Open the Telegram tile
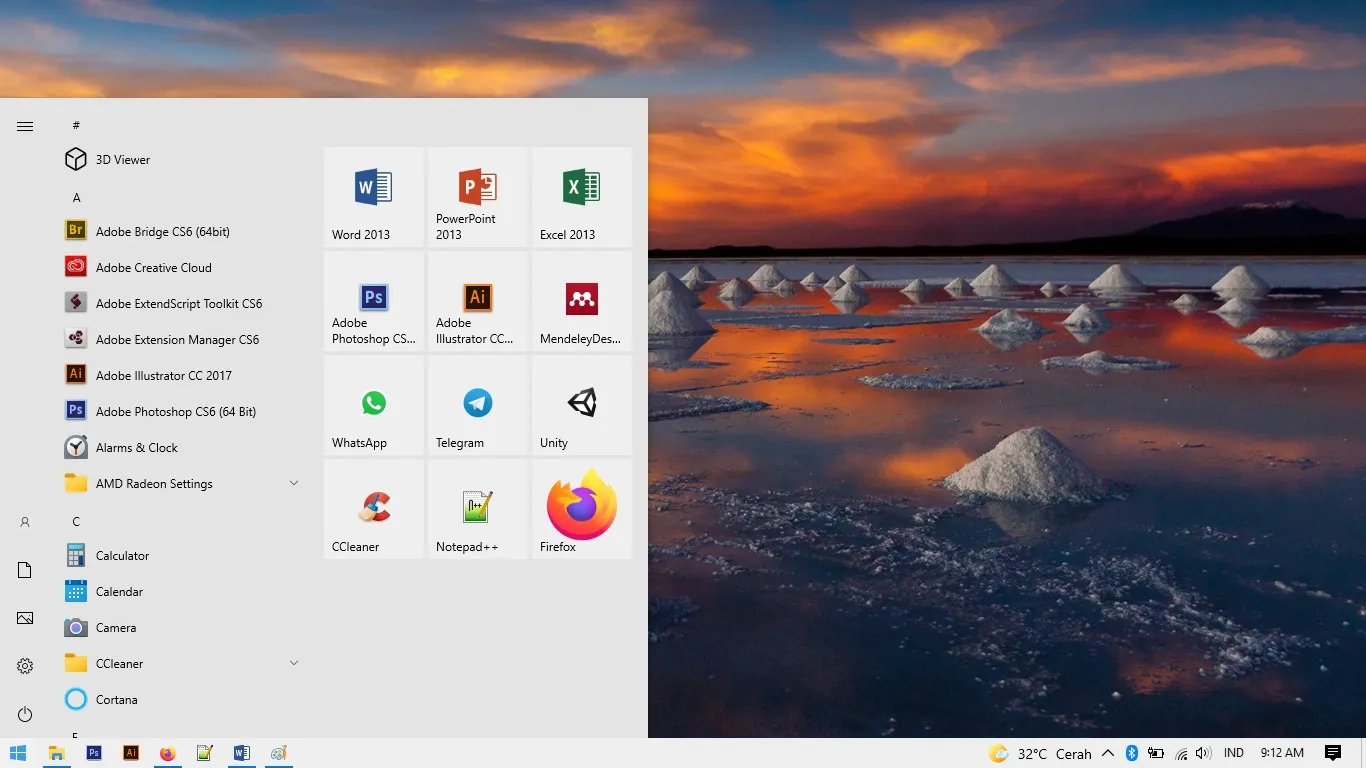 coord(478,405)
